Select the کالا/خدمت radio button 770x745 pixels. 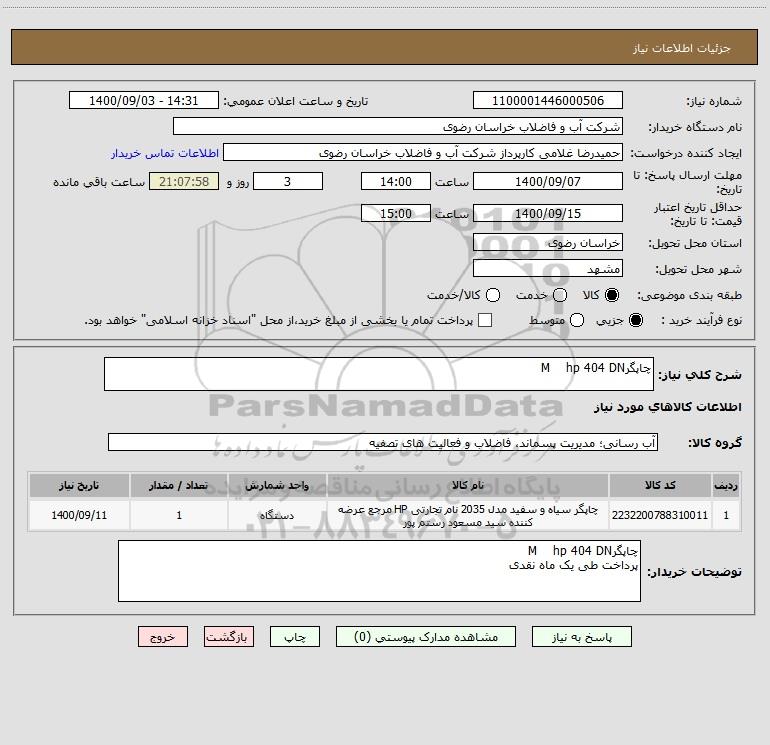(493, 295)
